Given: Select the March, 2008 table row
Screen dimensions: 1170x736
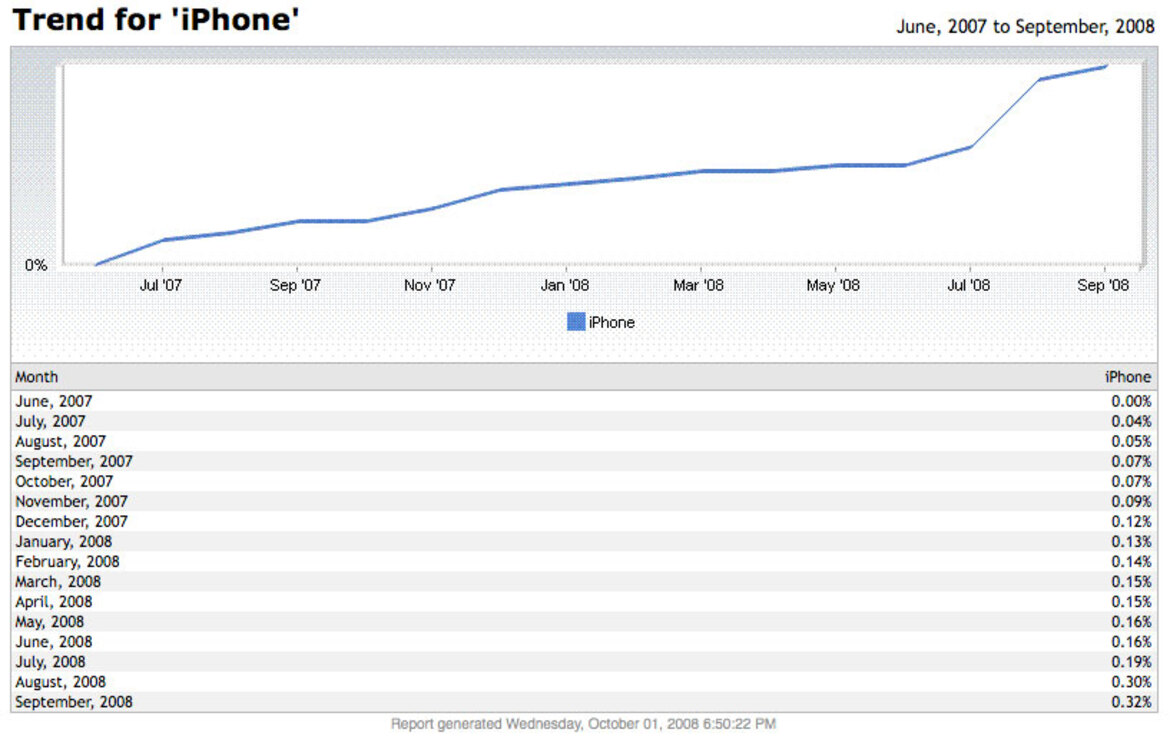Looking at the screenshot, I should [584, 581].
